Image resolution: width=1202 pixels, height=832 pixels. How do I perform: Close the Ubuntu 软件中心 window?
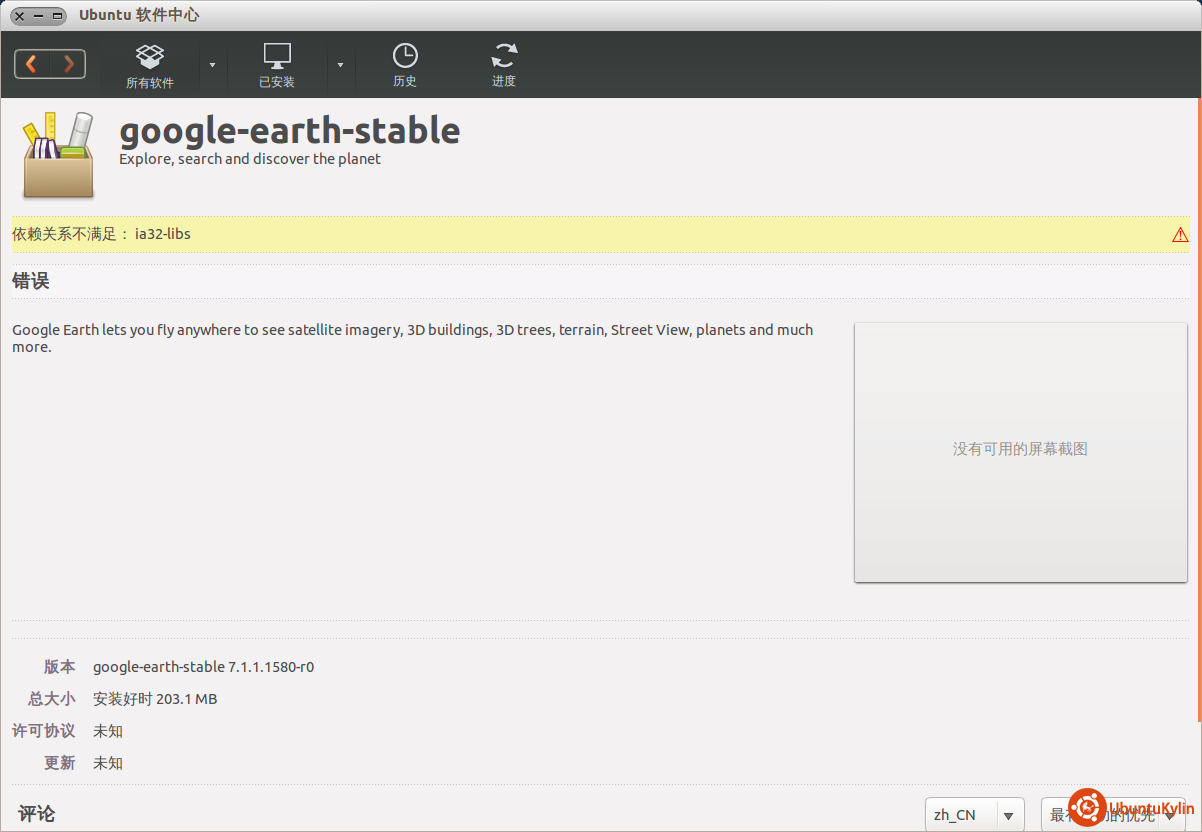click(x=19, y=16)
